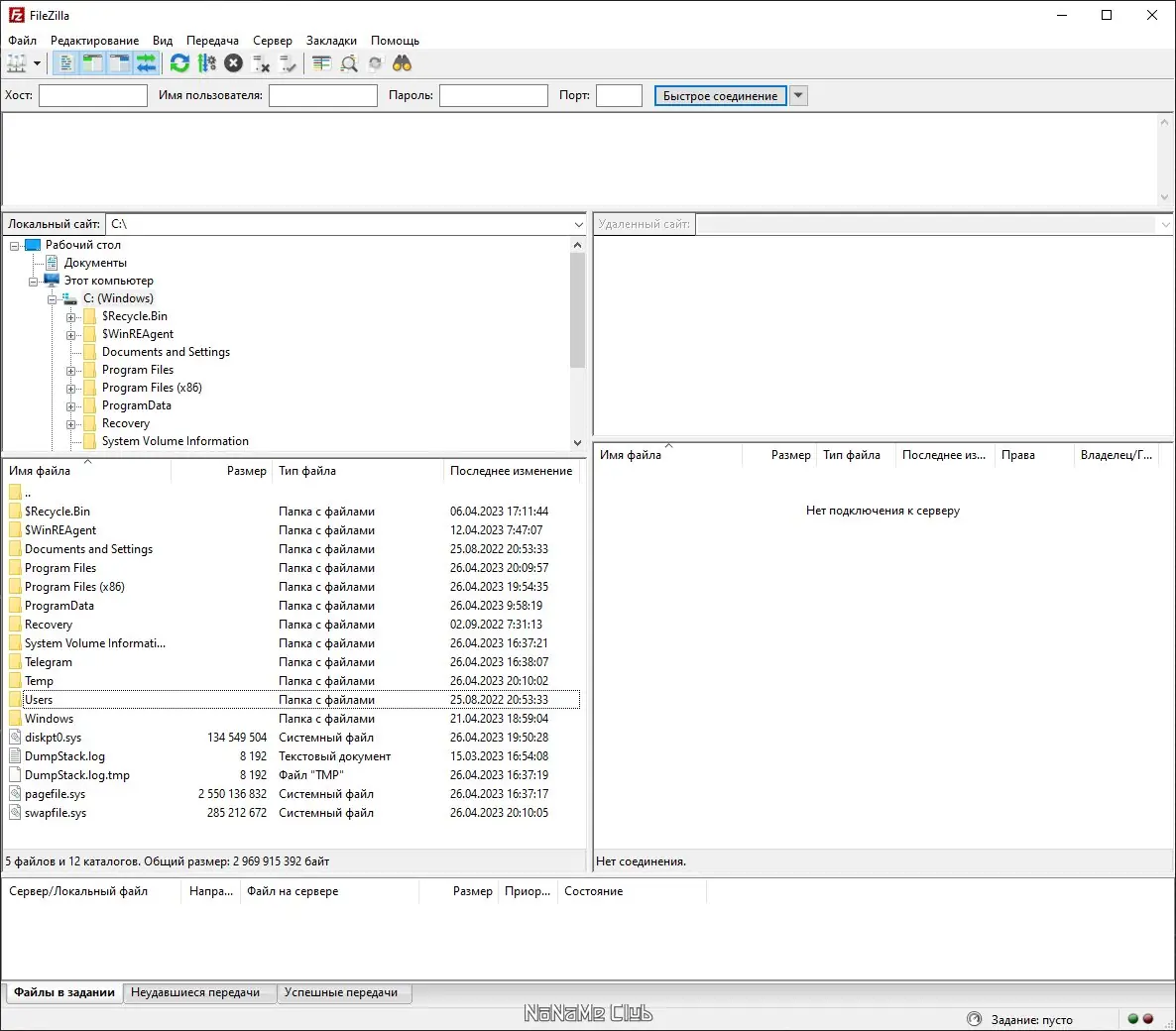Click the Быстрое соединение button
Screen dimensions: 1176x1031
point(720,96)
